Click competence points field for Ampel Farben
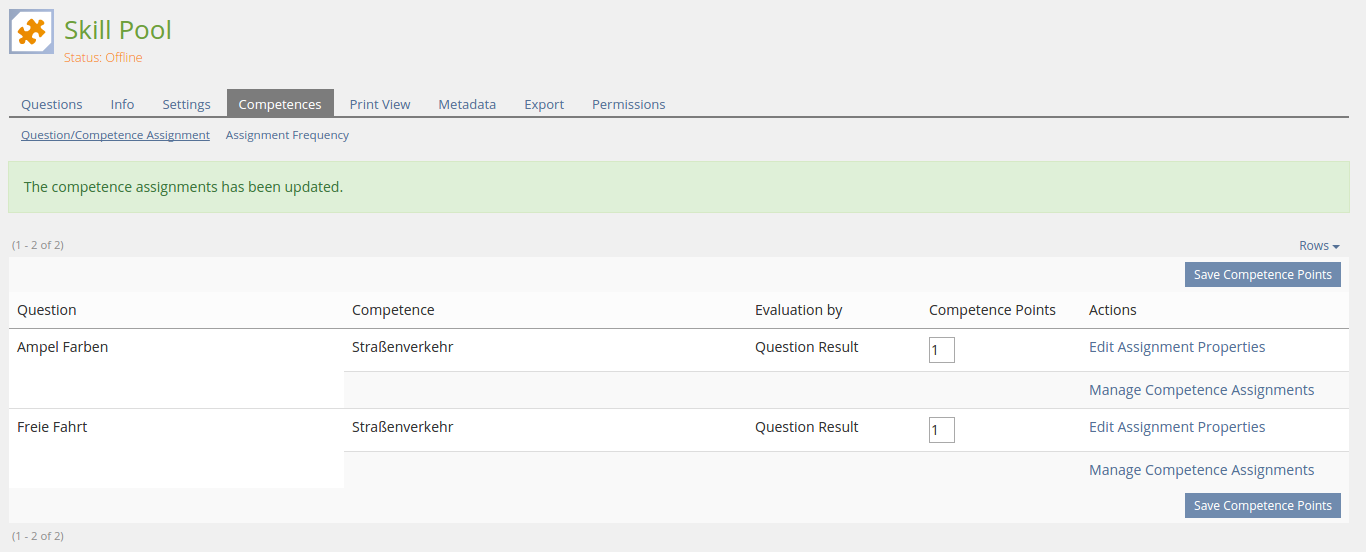Screen dimensions: 1366x552 [941, 350]
